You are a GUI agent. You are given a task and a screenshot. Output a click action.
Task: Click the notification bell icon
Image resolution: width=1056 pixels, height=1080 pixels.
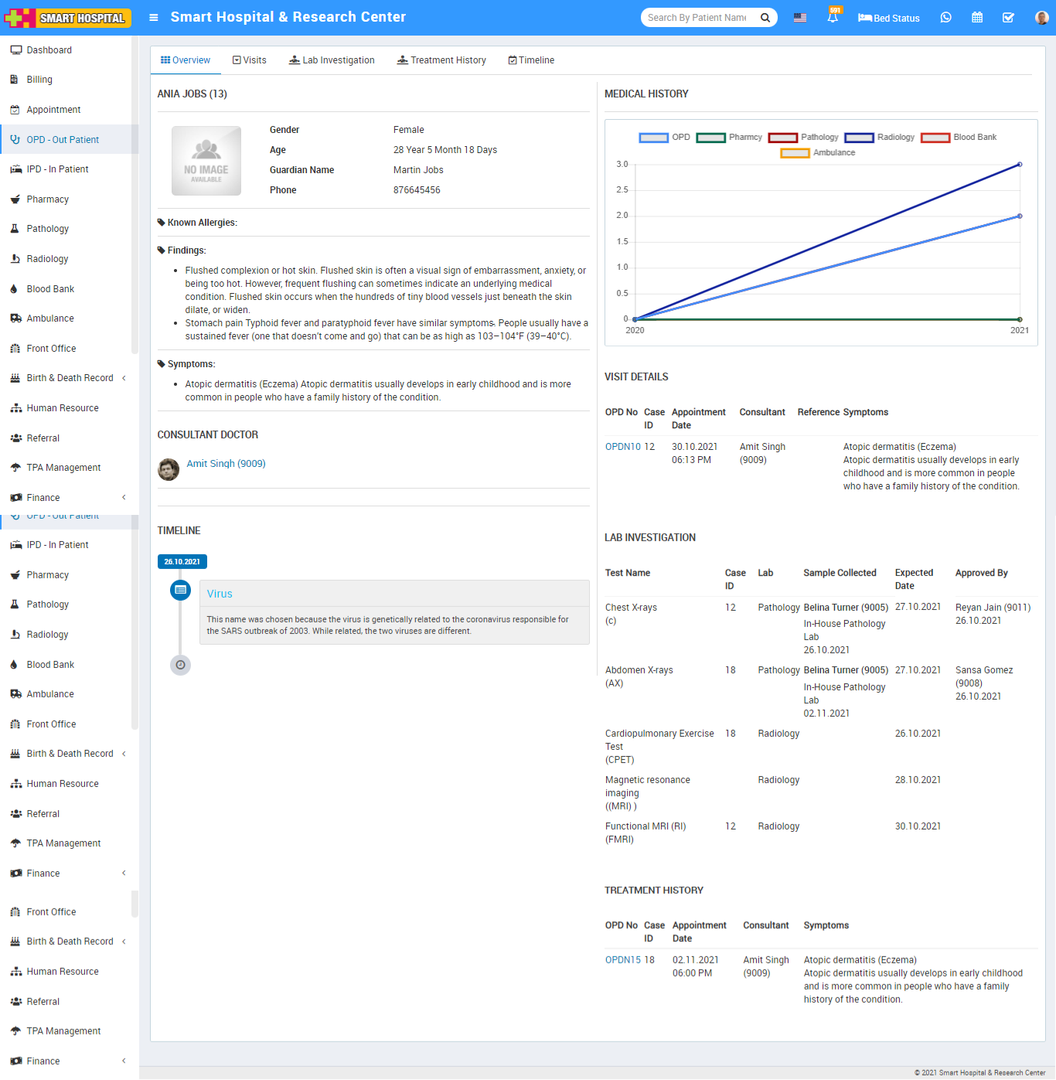click(832, 18)
